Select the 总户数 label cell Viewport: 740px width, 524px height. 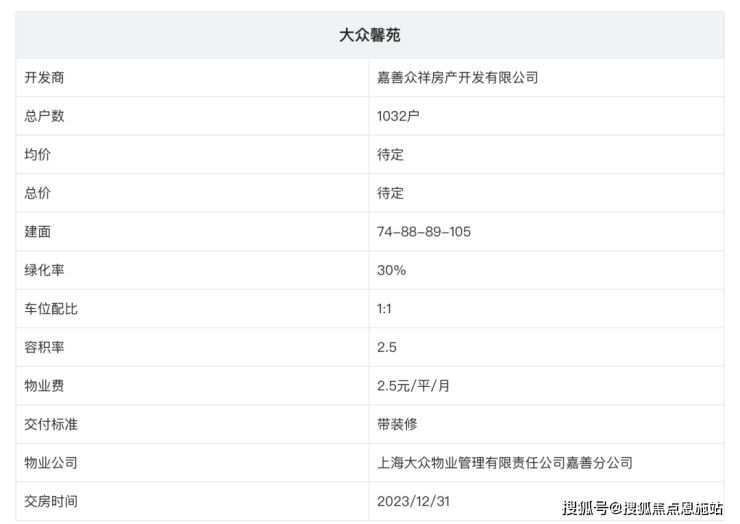tap(192, 116)
